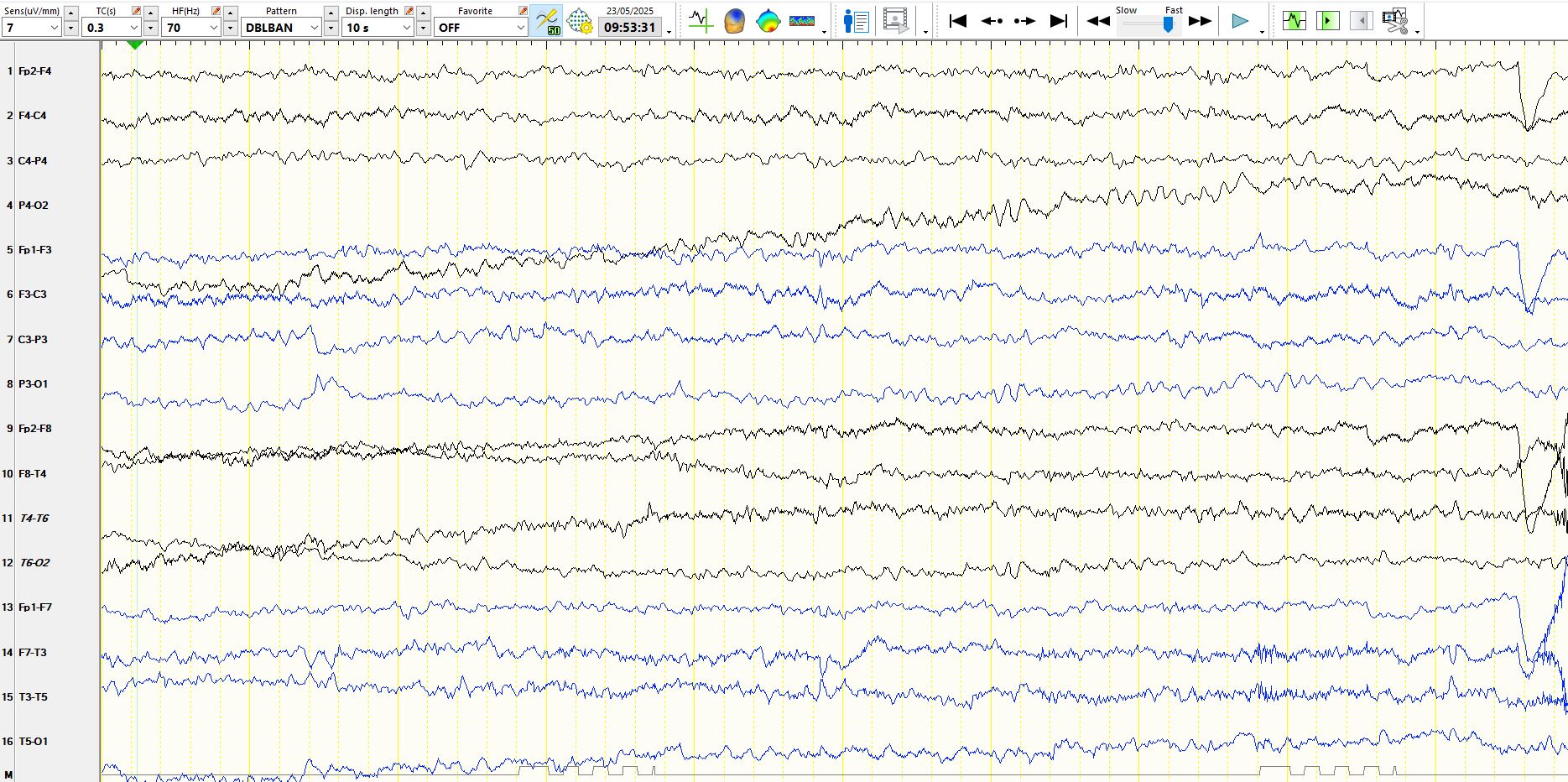
Task: Step display length down
Action: click(x=424, y=28)
